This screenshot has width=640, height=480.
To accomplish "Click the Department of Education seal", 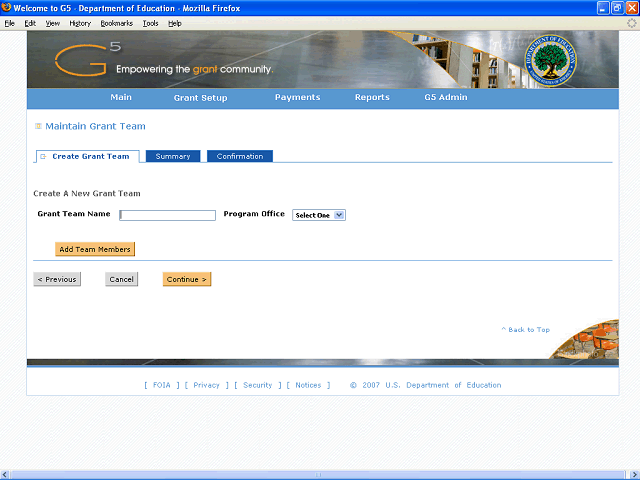I will click(550, 60).
